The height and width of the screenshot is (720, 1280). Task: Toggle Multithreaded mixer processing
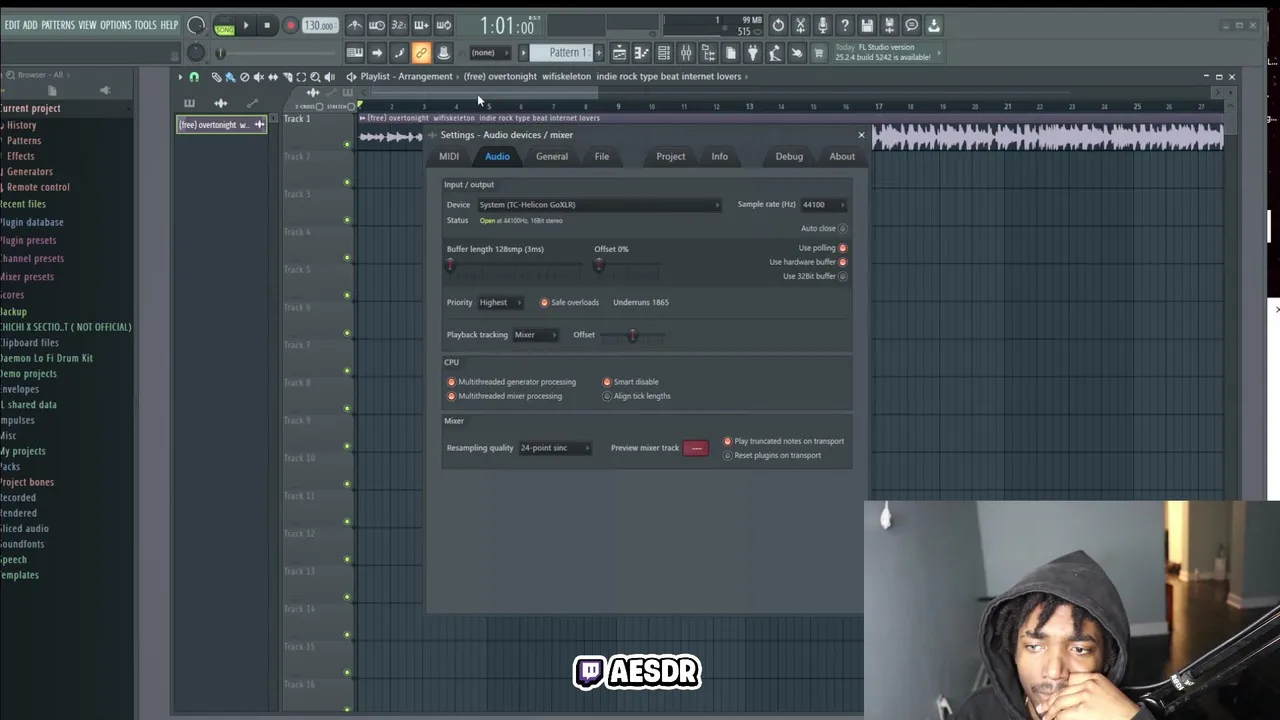(x=451, y=396)
